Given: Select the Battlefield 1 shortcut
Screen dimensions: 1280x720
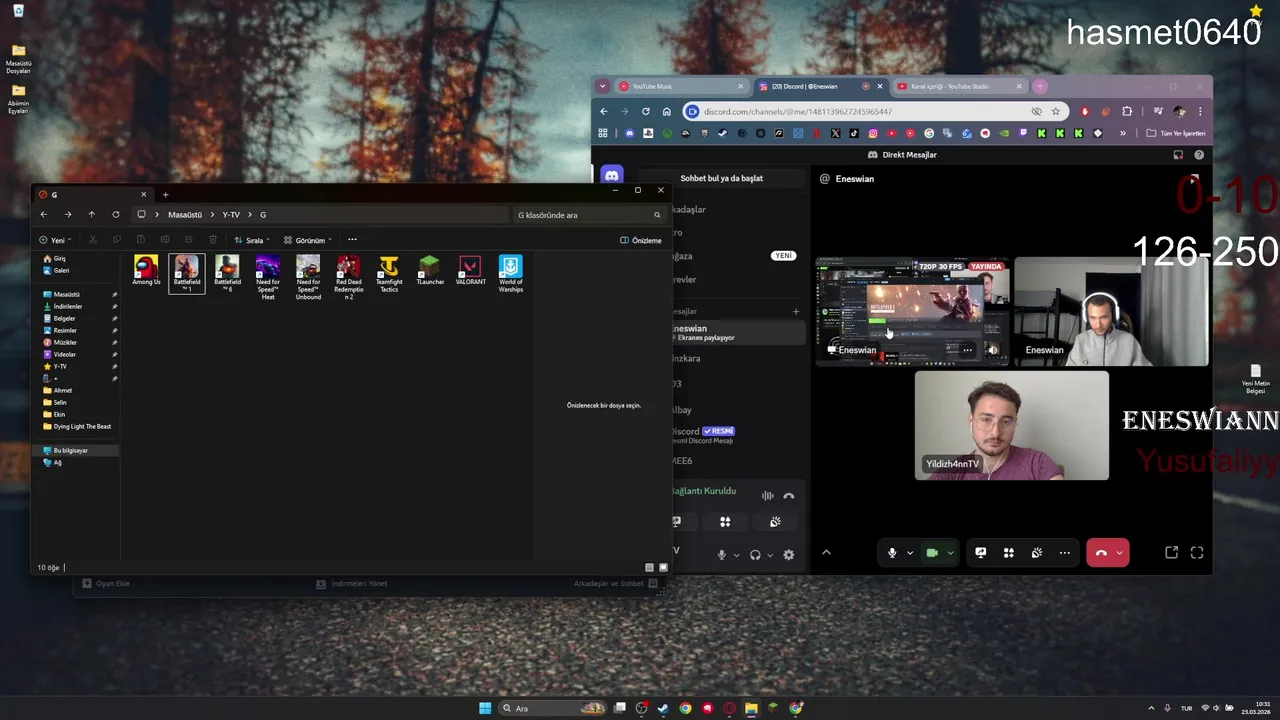Looking at the screenshot, I should coord(187,274).
